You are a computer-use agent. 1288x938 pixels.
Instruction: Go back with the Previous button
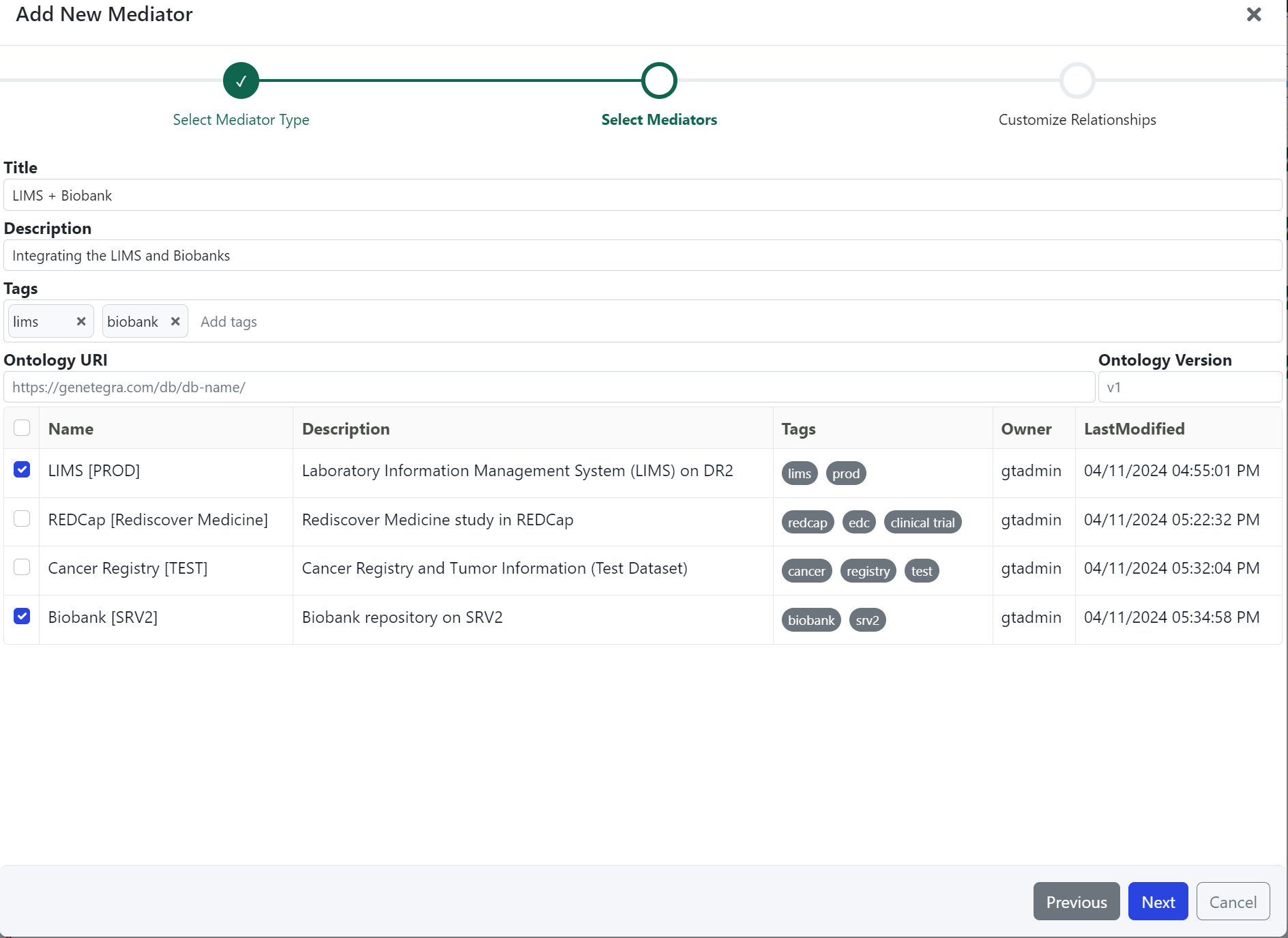click(x=1076, y=902)
